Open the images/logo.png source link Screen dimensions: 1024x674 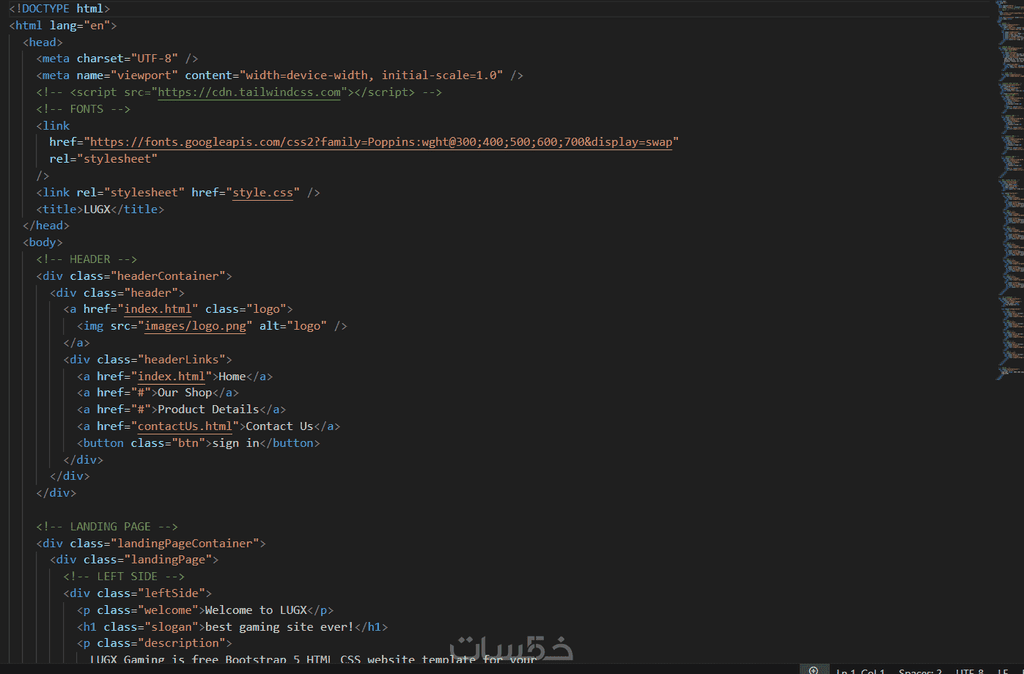(x=195, y=326)
